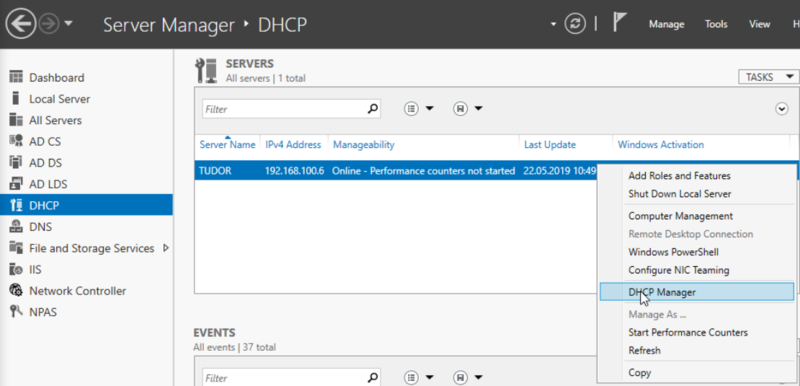Click the File and Storage Services icon

coord(16,248)
